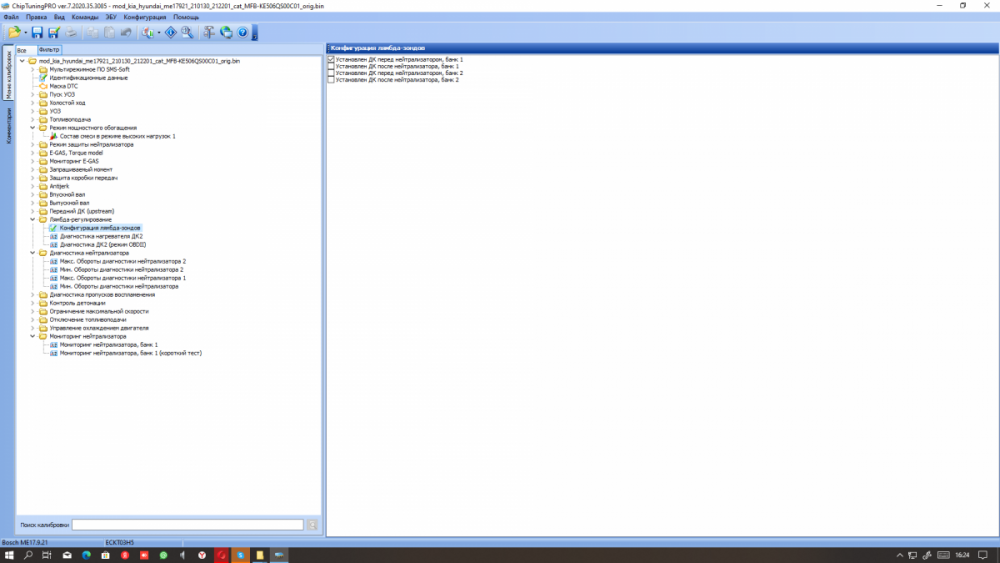Select Диагностика ДК2 (режим OBDII) item

103,245
